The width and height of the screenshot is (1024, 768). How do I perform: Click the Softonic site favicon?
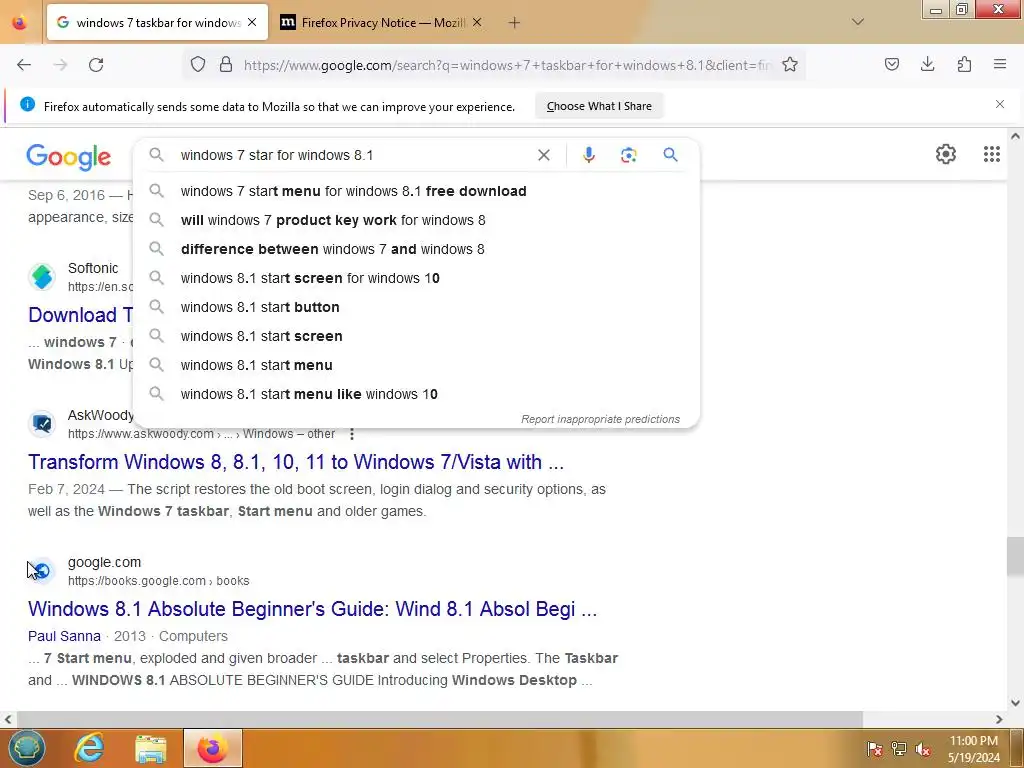[42, 276]
